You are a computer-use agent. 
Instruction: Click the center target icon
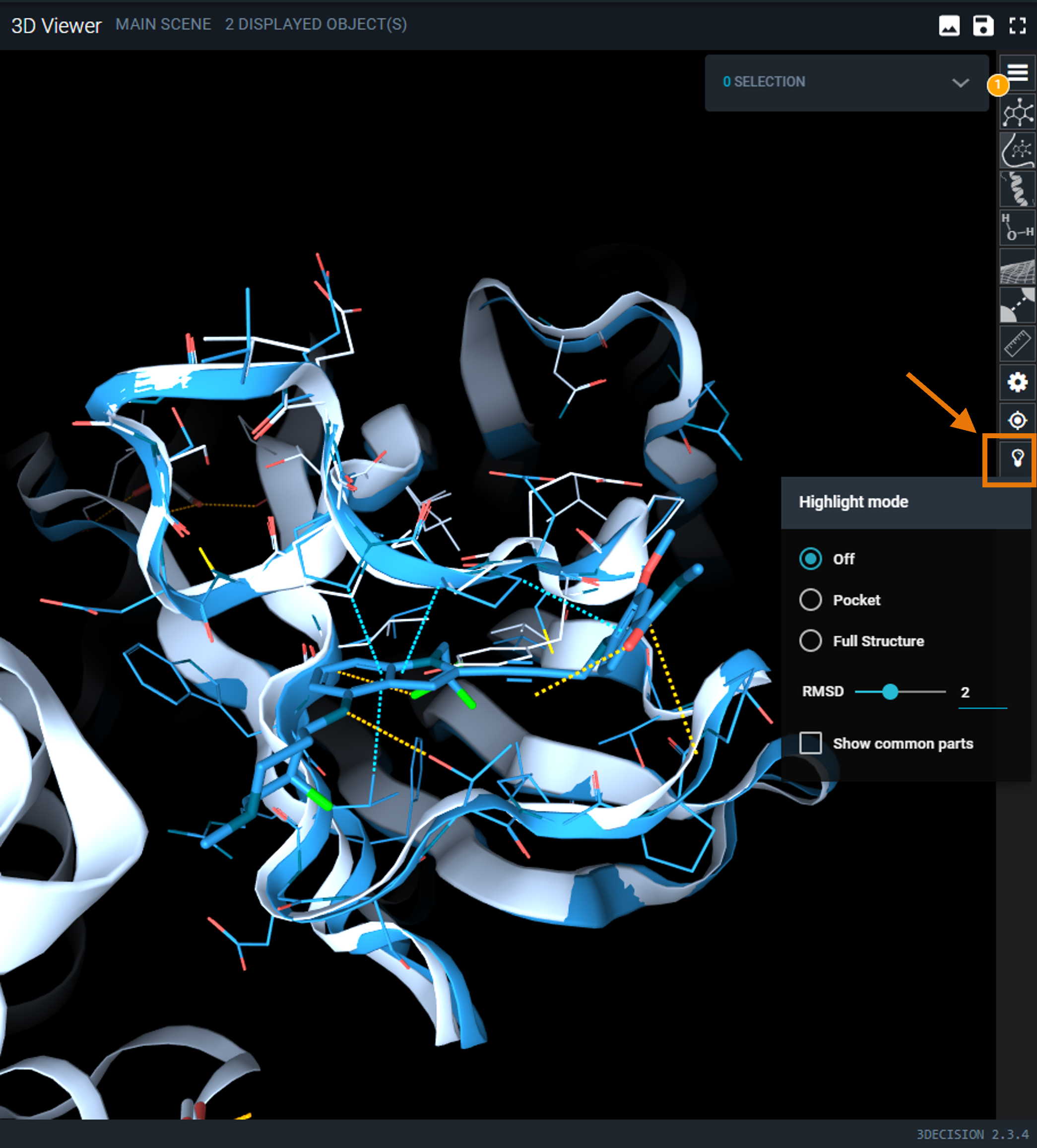[1018, 421]
